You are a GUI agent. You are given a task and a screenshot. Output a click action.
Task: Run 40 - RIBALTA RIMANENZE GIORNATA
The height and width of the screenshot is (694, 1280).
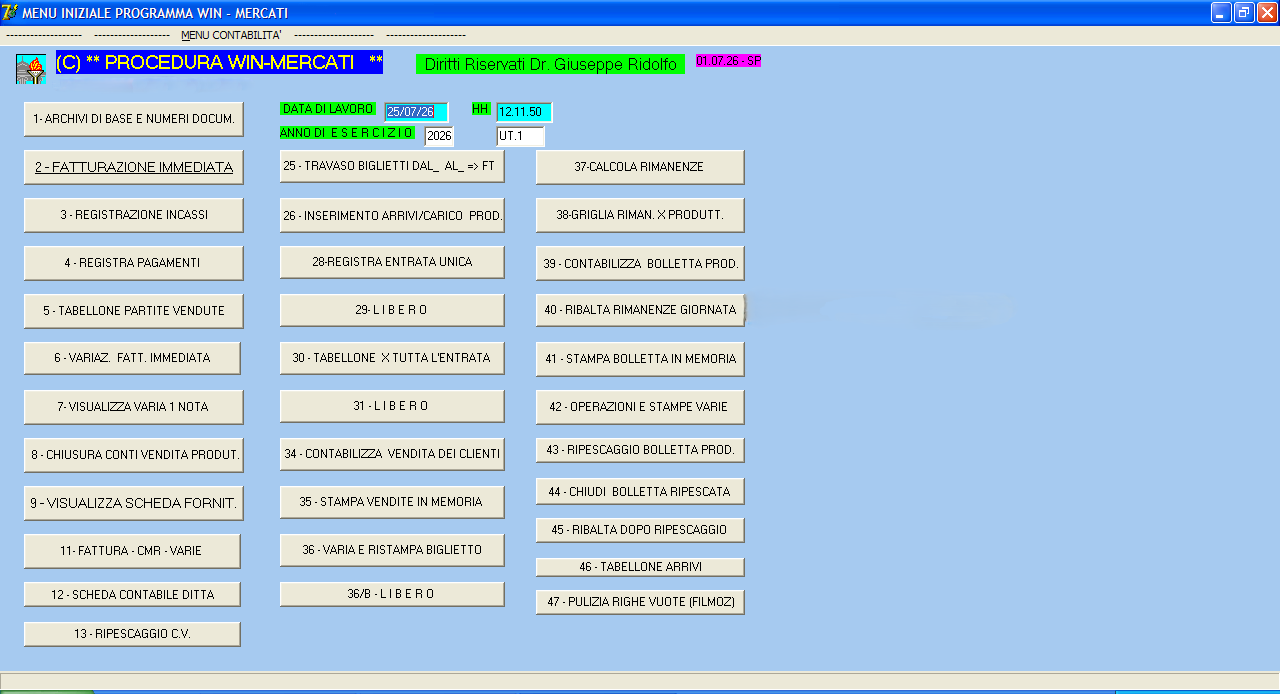pyautogui.click(x=640, y=310)
